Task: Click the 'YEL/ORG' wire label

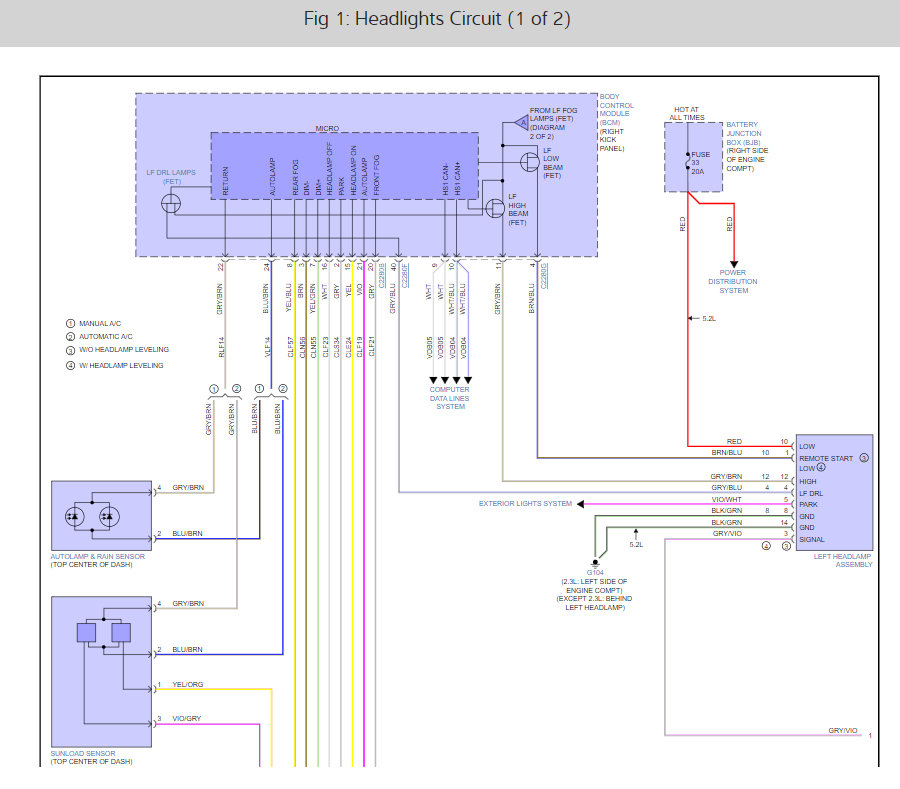Action: [188, 685]
